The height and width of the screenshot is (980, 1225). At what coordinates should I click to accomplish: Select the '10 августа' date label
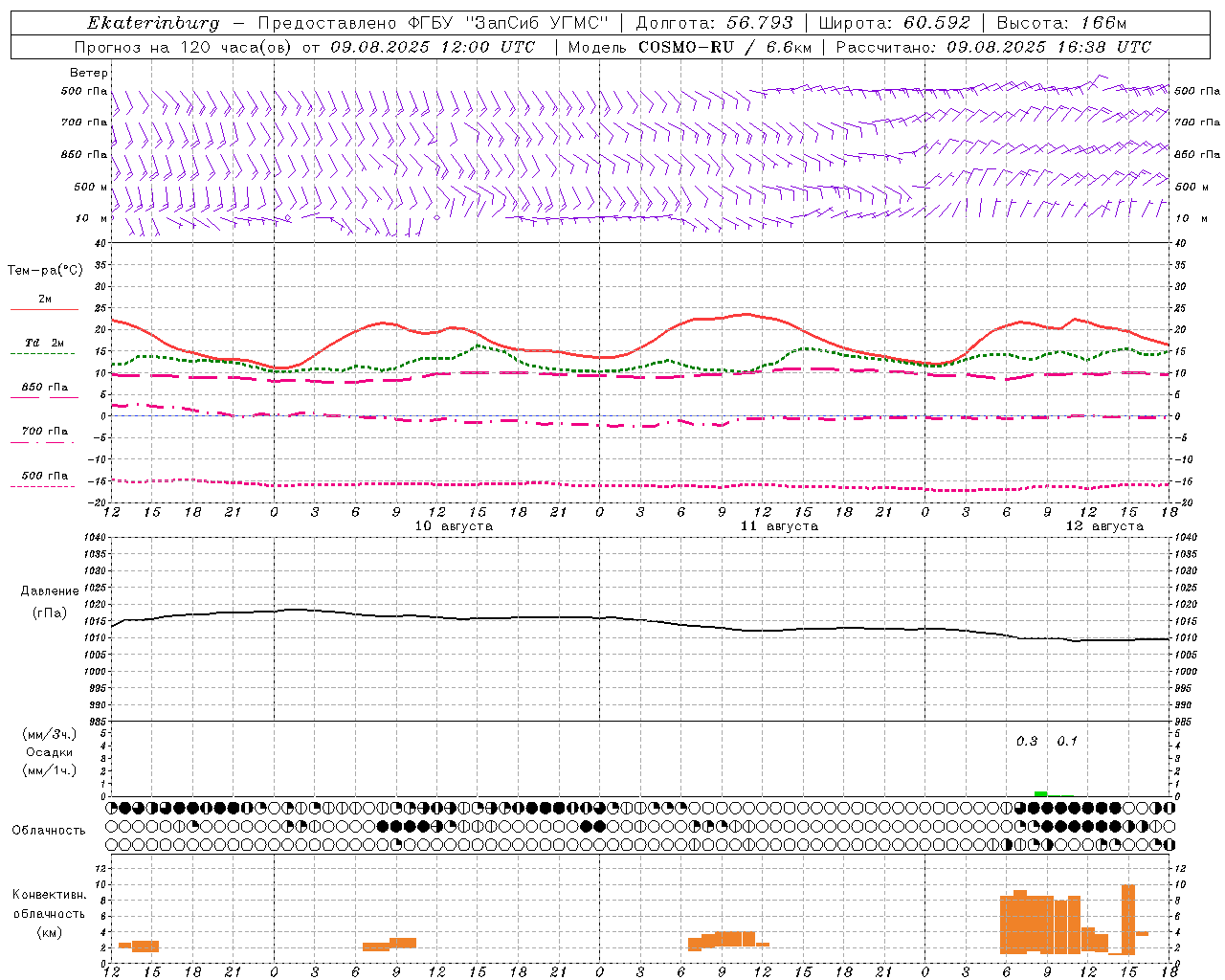(454, 526)
